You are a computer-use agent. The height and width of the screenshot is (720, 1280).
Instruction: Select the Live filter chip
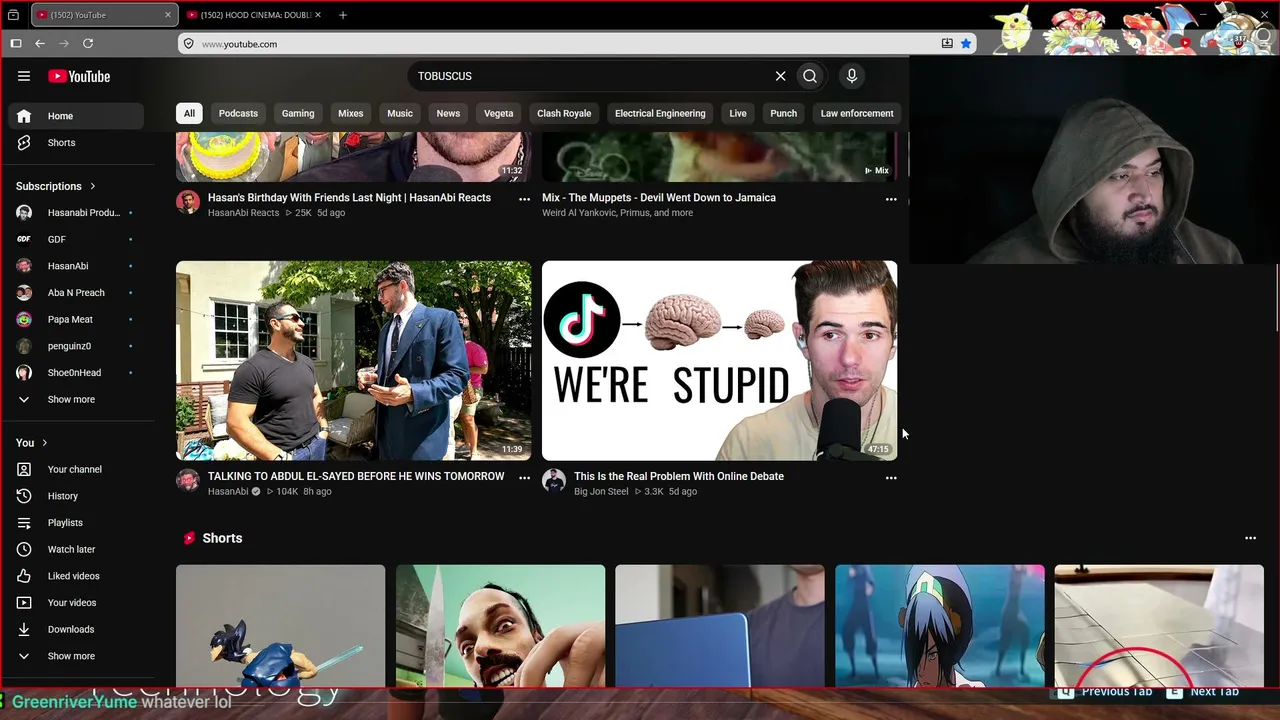(x=738, y=113)
